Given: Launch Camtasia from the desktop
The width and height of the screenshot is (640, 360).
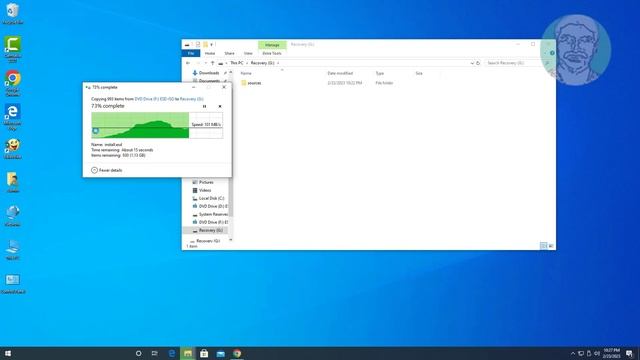Looking at the screenshot, I should click(13, 49).
